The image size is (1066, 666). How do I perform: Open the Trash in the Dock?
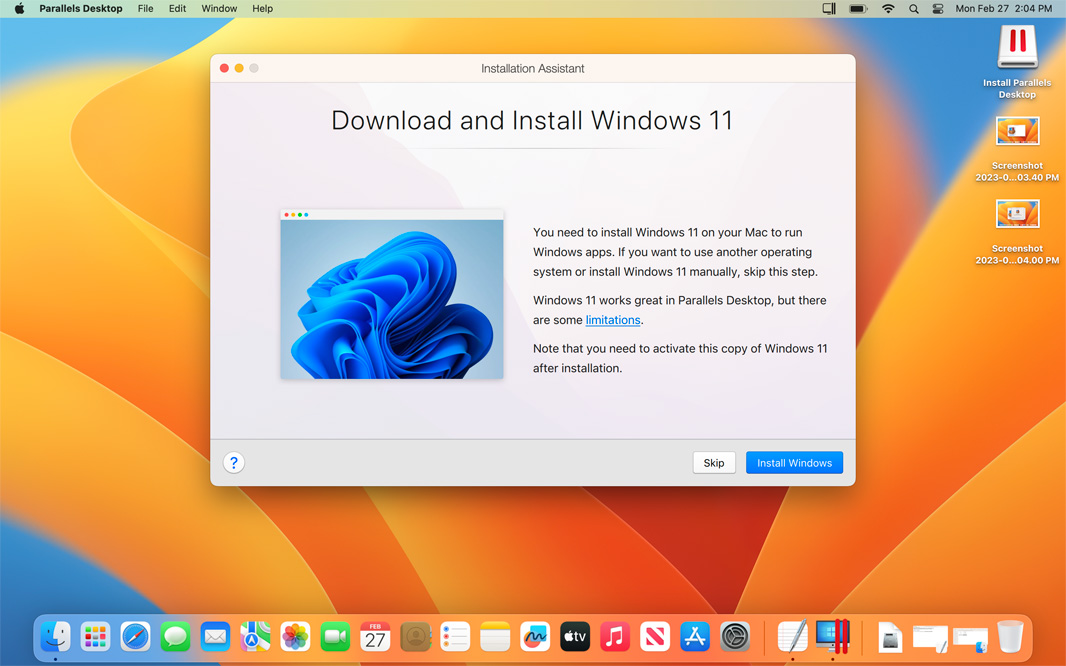click(1010, 636)
